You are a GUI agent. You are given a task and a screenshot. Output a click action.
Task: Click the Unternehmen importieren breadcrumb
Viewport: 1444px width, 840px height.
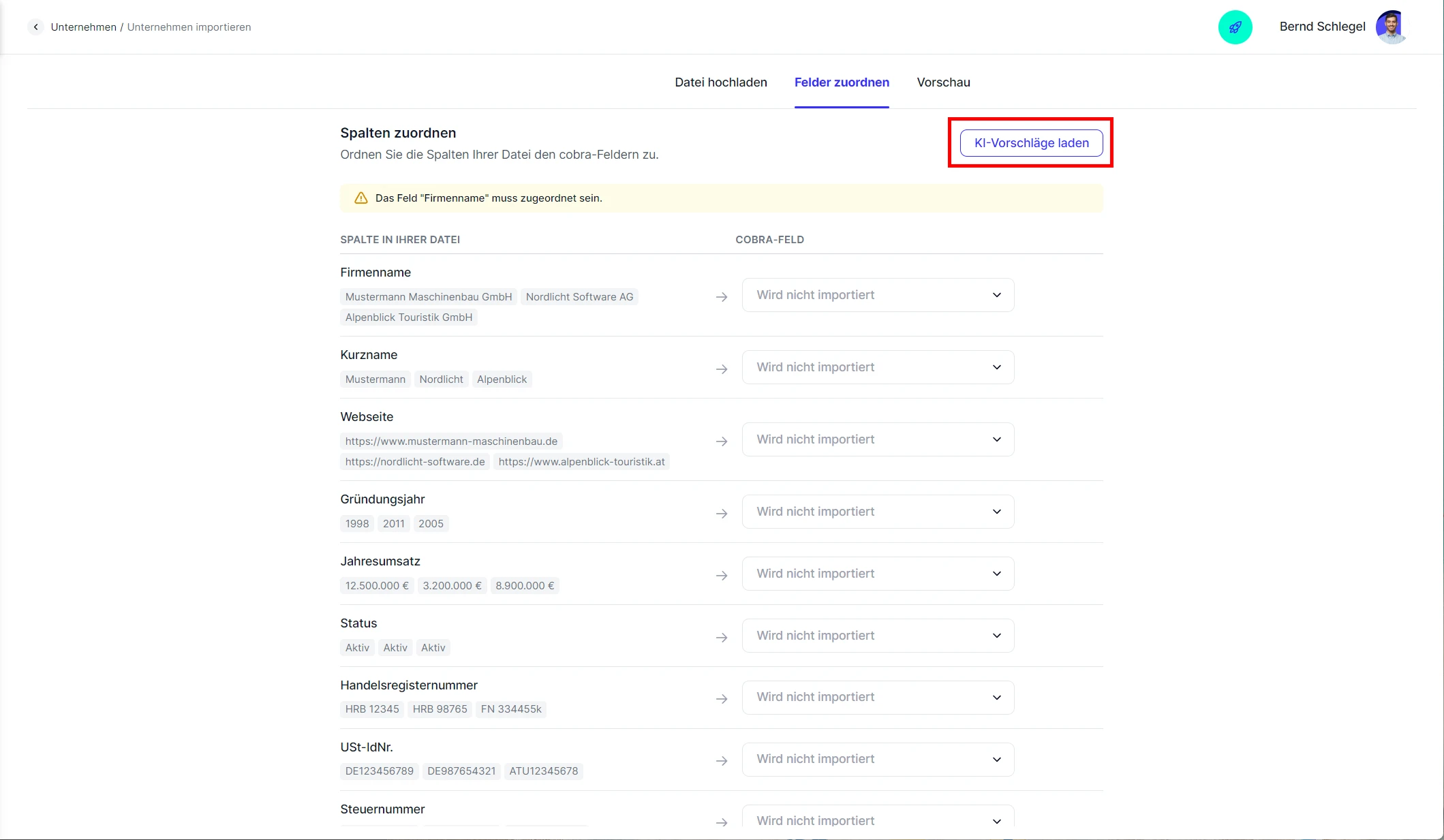(x=189, y=27)
